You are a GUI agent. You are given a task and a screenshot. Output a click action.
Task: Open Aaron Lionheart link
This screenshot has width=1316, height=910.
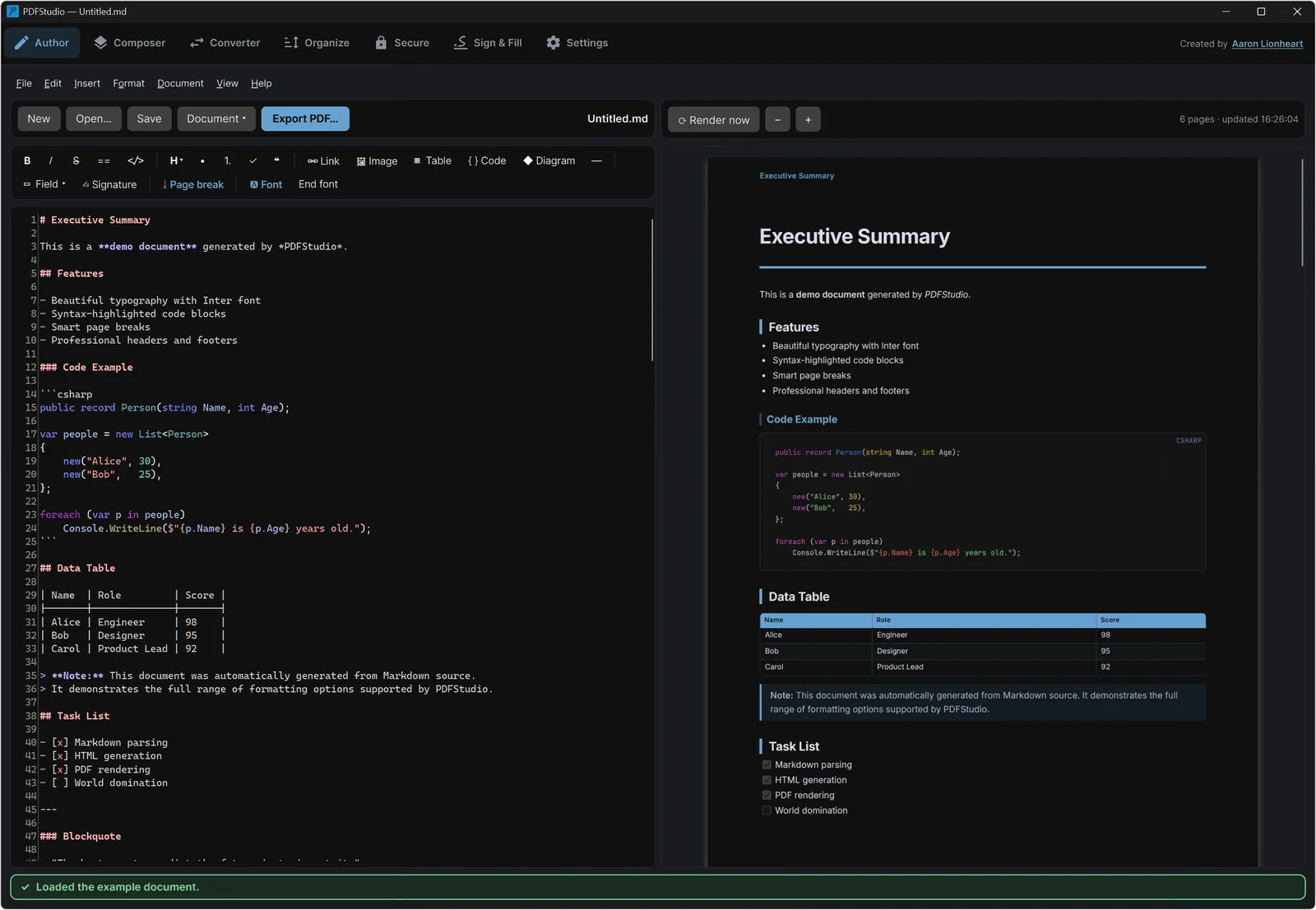[1267, 44]
